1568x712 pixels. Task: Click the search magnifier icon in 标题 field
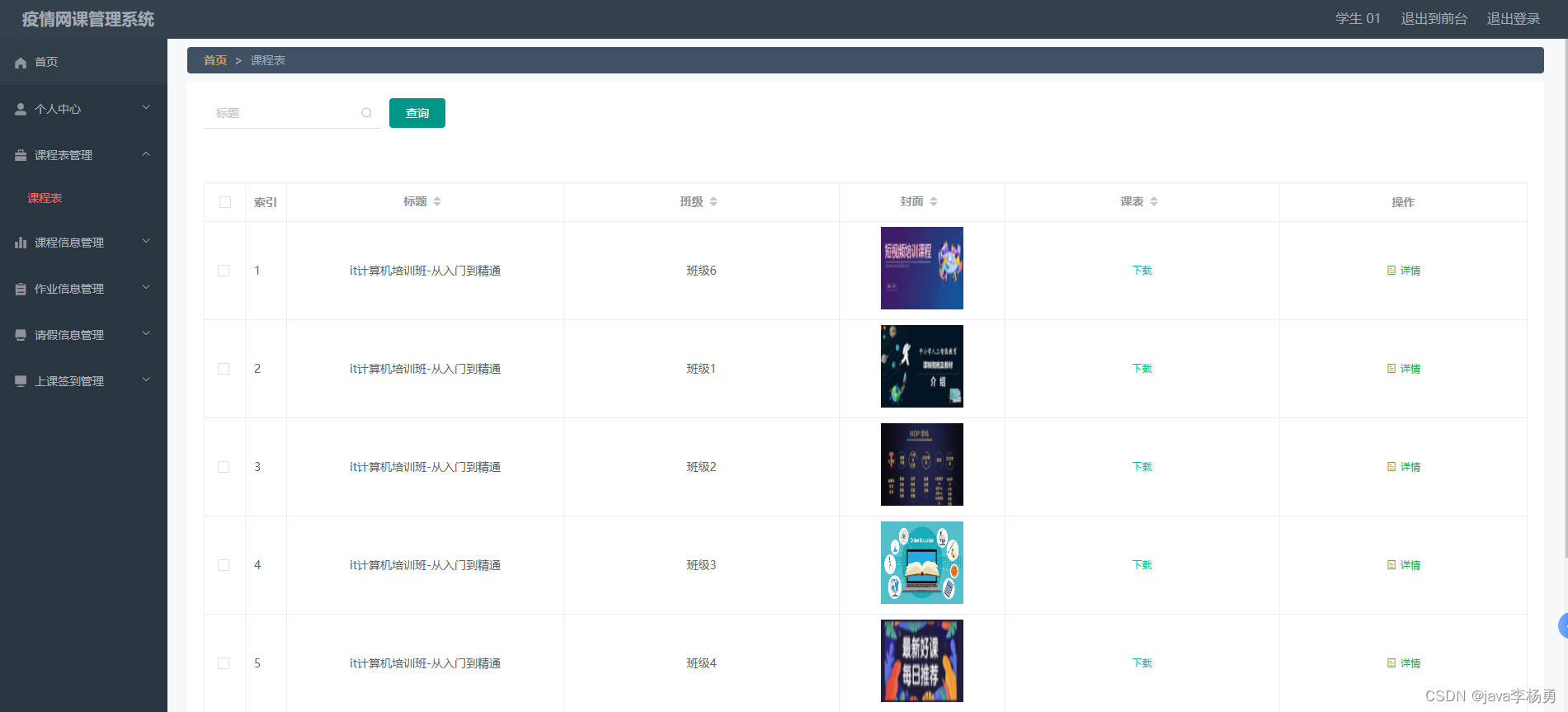click(x=366, y=113)
